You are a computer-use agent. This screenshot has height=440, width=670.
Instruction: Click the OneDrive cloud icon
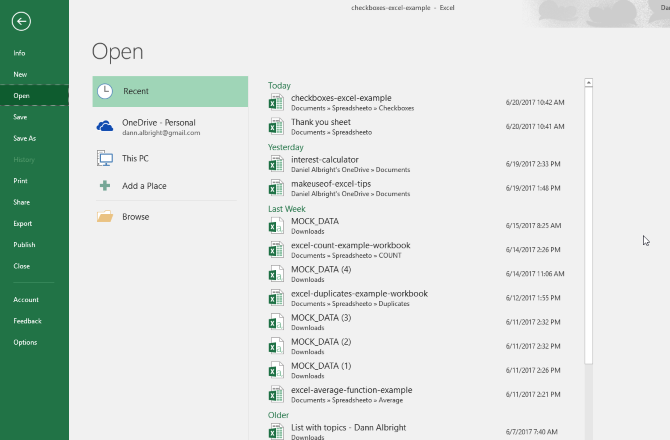tap(105, 126)
